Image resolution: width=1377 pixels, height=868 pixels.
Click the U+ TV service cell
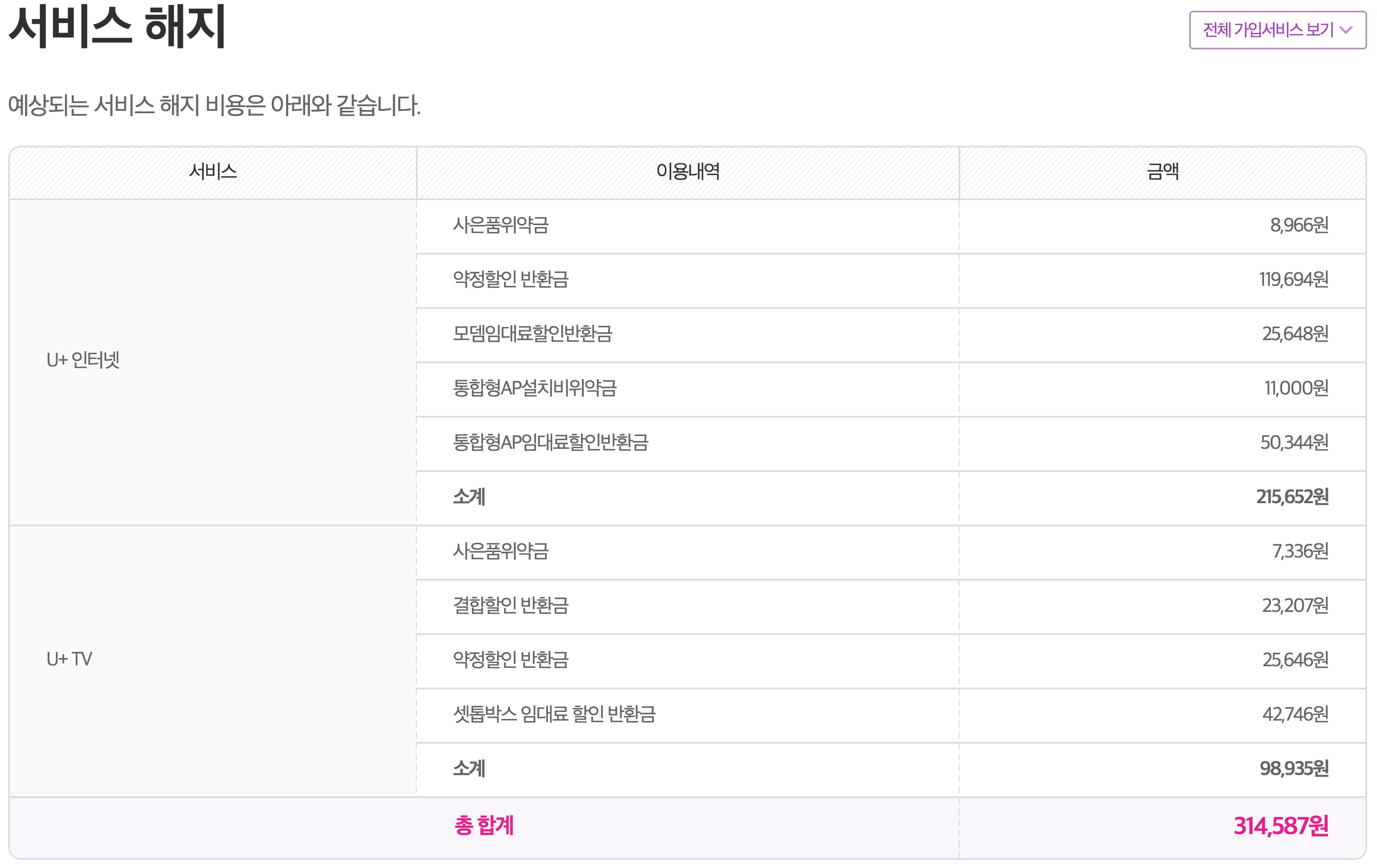(x=69, y=659)
